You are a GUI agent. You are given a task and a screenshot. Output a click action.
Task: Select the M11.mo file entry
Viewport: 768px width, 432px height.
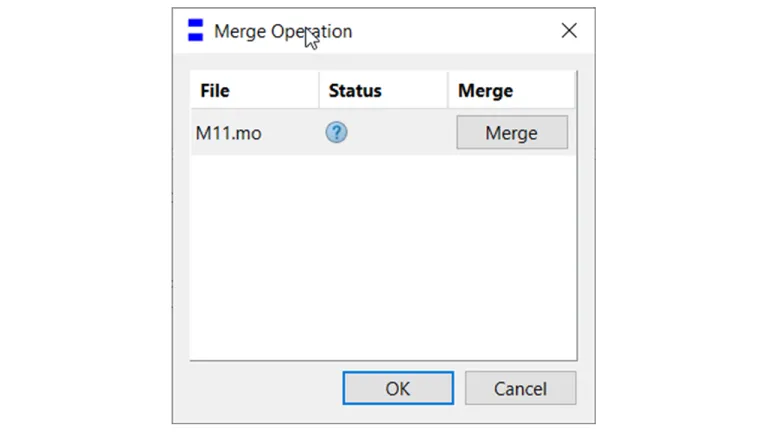(229, 133)
